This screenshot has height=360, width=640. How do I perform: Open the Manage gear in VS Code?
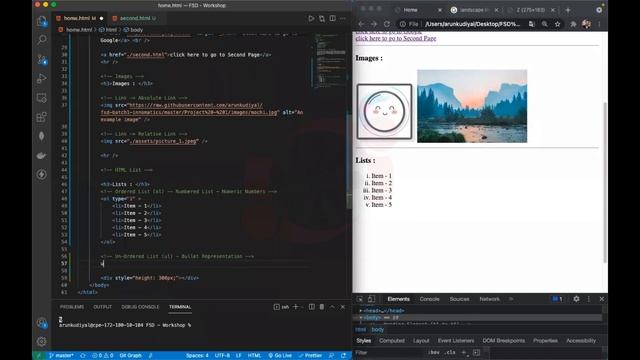pos(42,341)
